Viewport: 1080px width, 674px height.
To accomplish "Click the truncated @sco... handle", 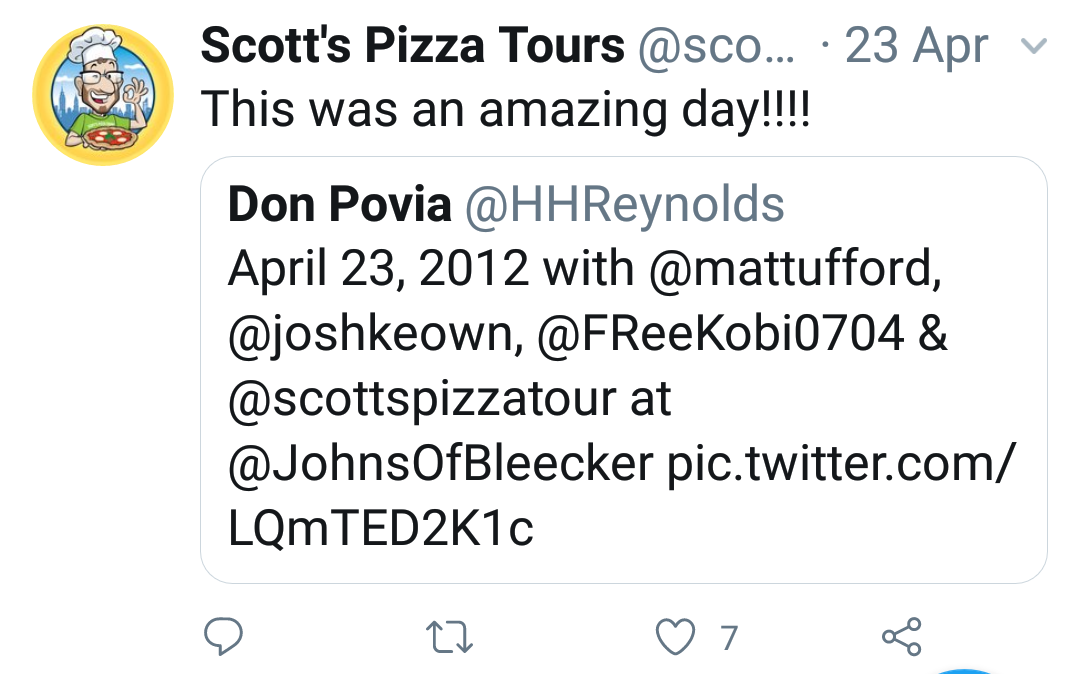I will tap(716, 46).
